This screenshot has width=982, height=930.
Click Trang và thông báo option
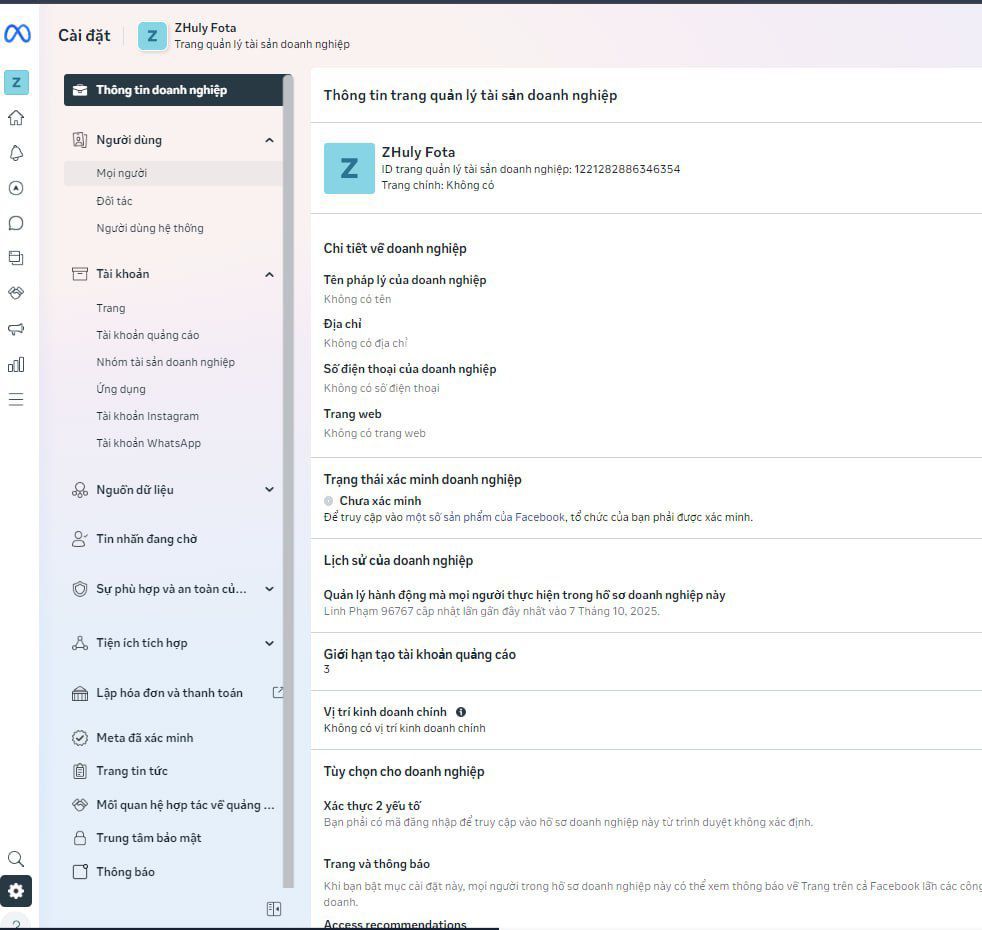point(376,864)
